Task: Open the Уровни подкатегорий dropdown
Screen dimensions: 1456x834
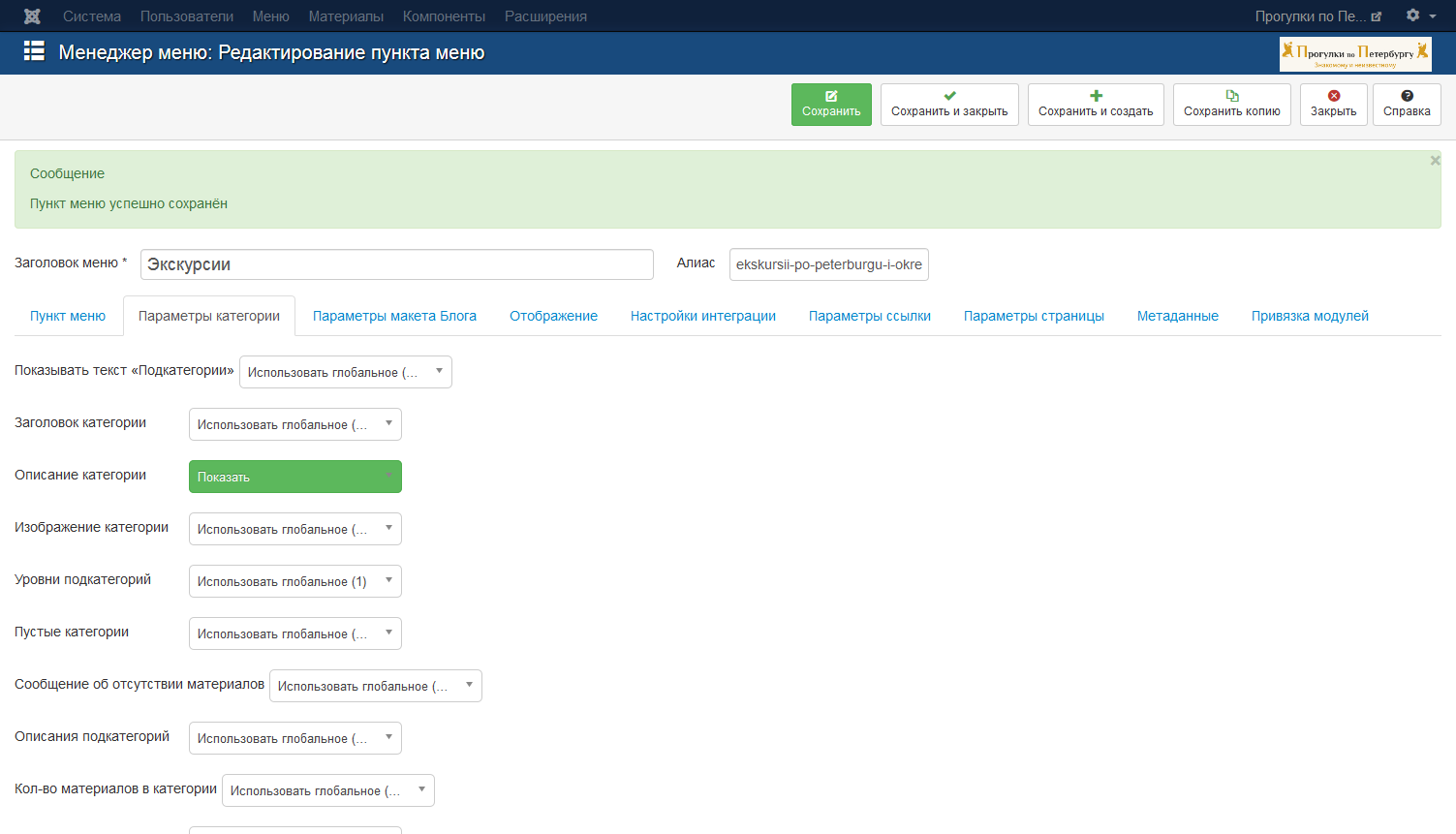Action: pyautogui.click(x=295, y=581)
